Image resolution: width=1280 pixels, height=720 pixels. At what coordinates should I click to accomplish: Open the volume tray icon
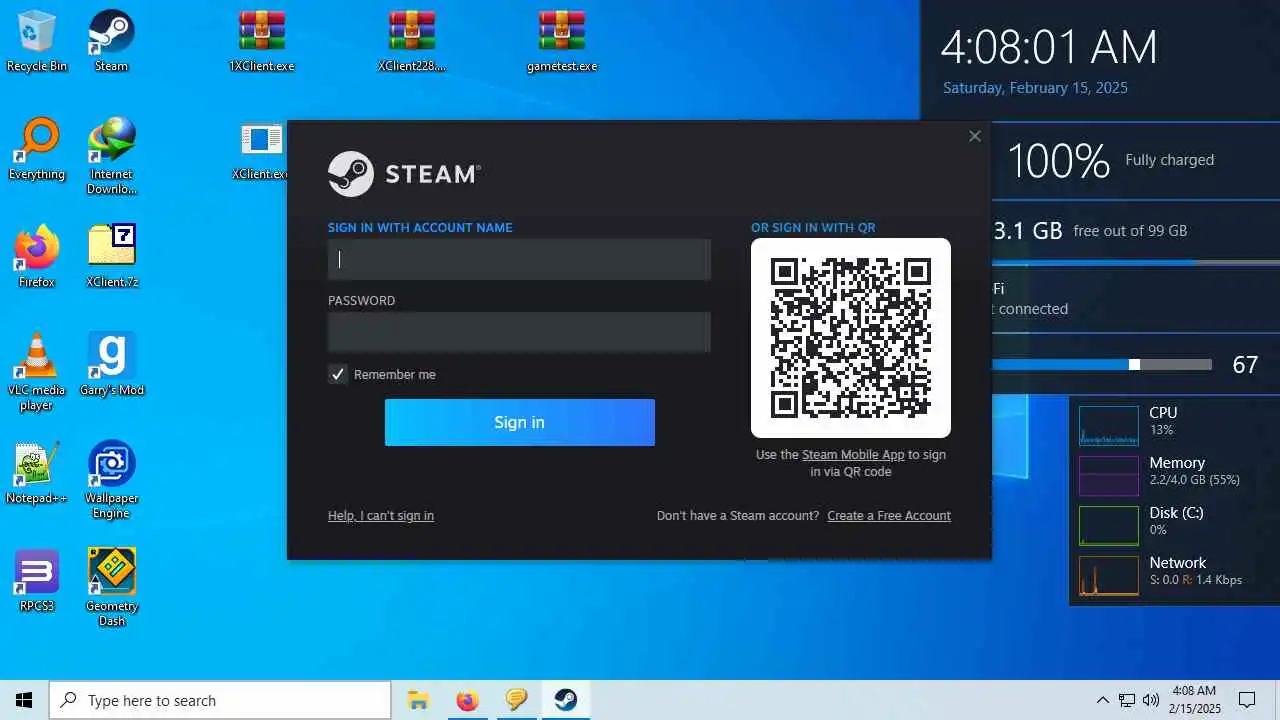coord(1151,700)
